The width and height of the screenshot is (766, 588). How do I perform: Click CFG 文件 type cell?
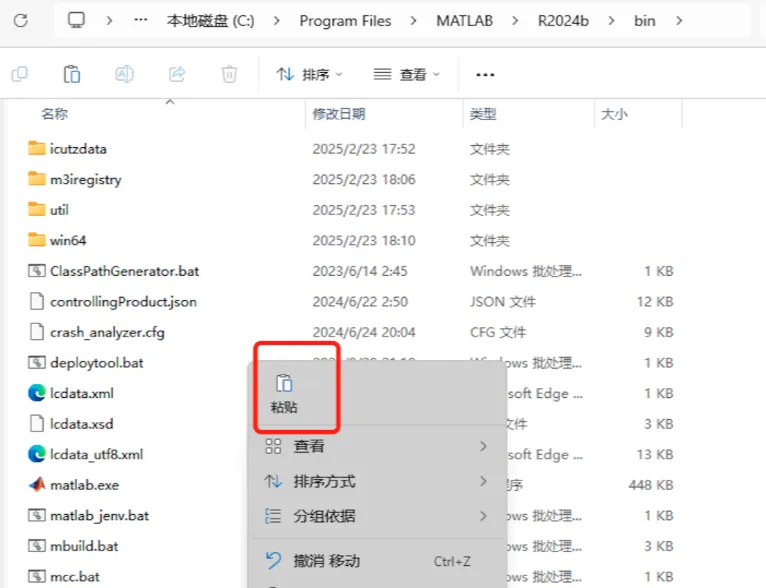(498, 332)
